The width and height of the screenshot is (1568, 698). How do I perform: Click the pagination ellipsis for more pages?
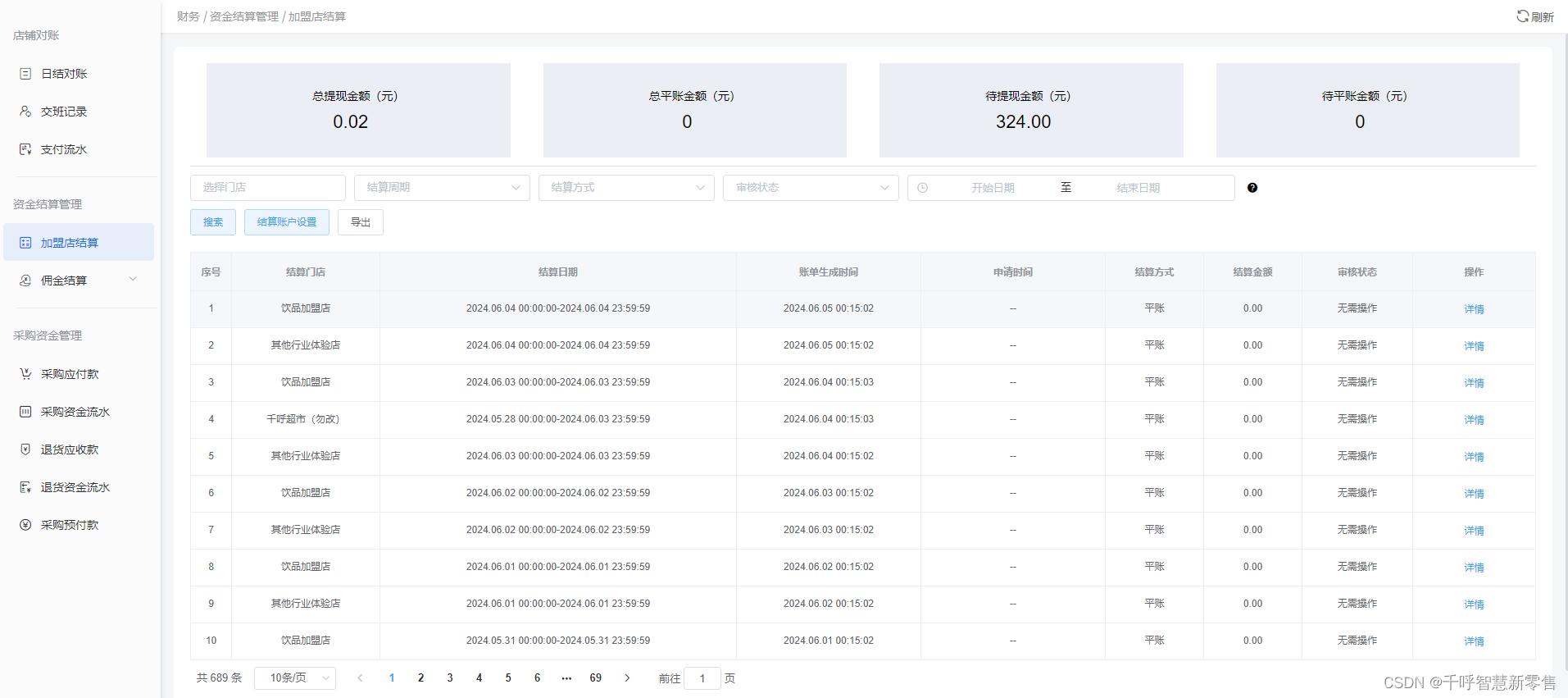pos(566,678)
